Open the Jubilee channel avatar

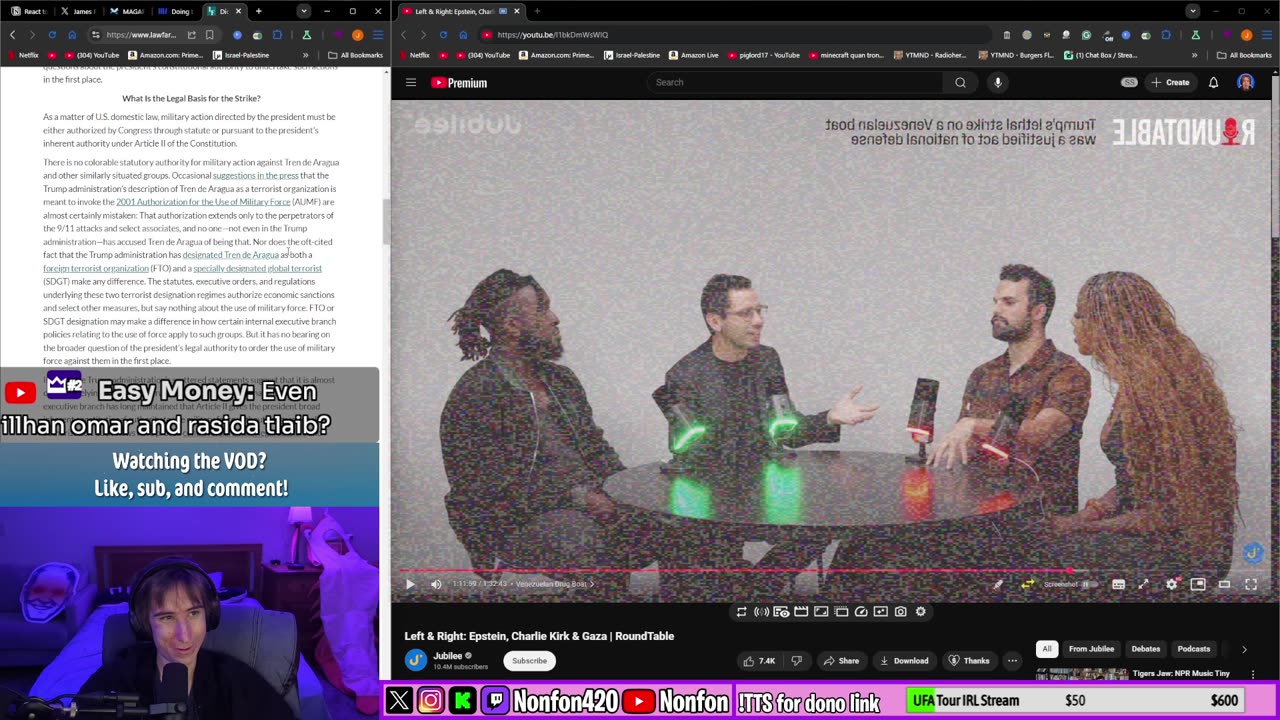(x=415, y=660)
